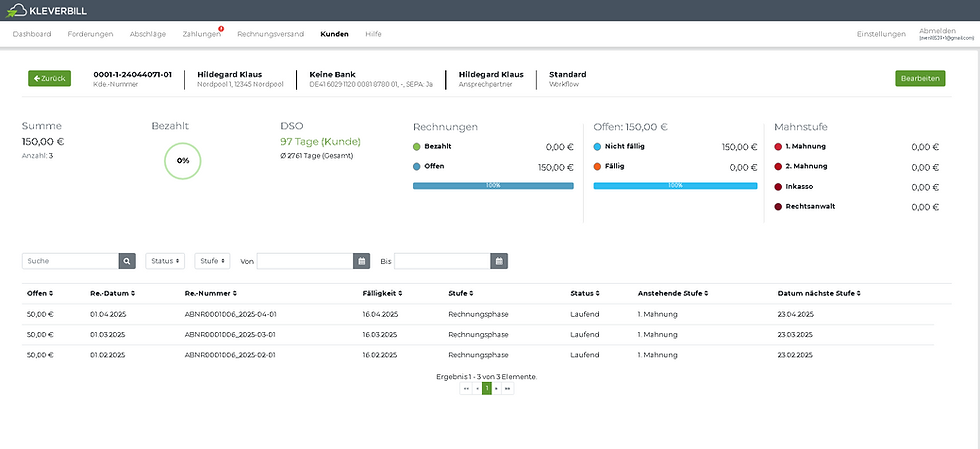This screenshot has width=980, height=449.
Task: Click due date 16.02.2025
Action: 380,355
